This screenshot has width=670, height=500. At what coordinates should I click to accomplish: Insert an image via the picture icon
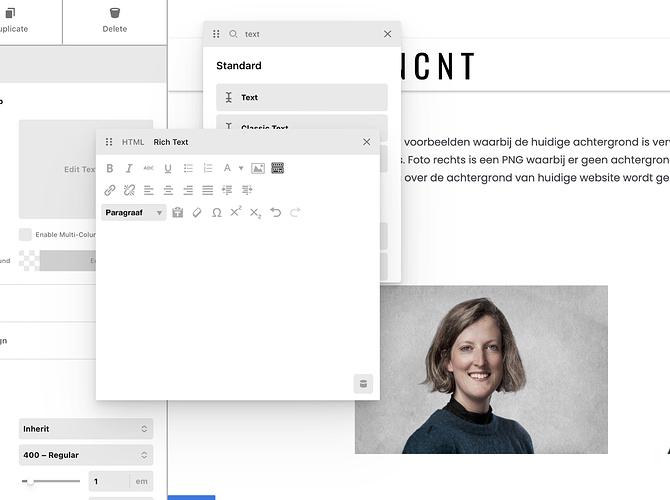coord(258,168)
